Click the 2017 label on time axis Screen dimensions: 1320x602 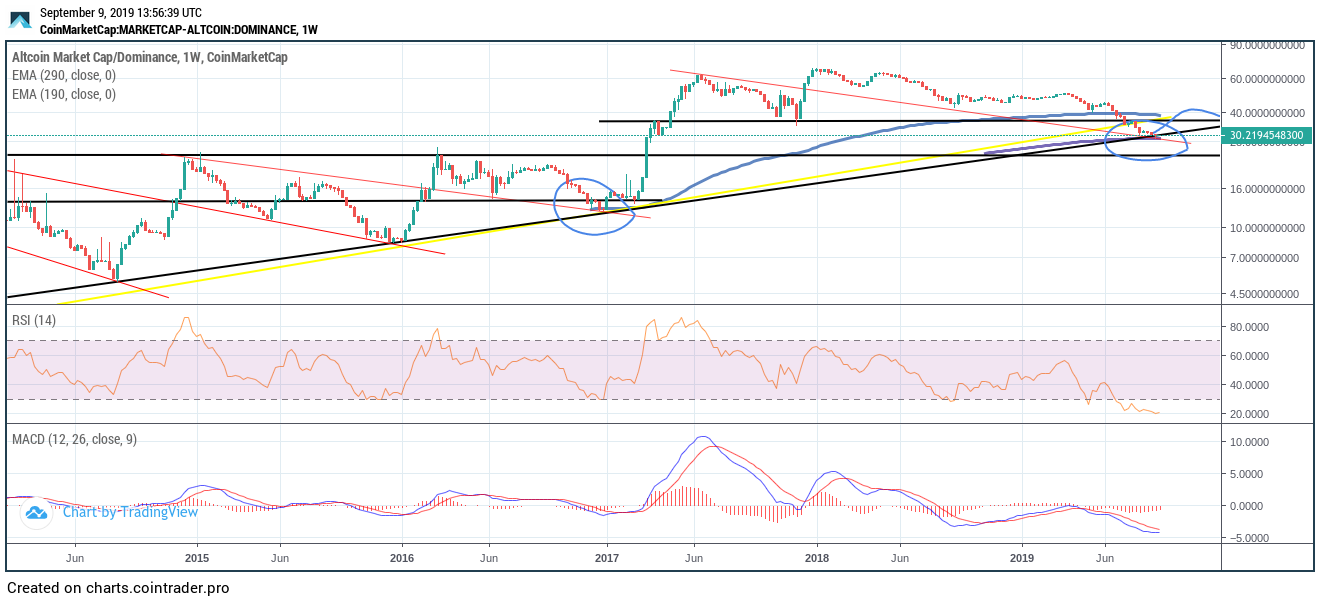pos(607,557)
